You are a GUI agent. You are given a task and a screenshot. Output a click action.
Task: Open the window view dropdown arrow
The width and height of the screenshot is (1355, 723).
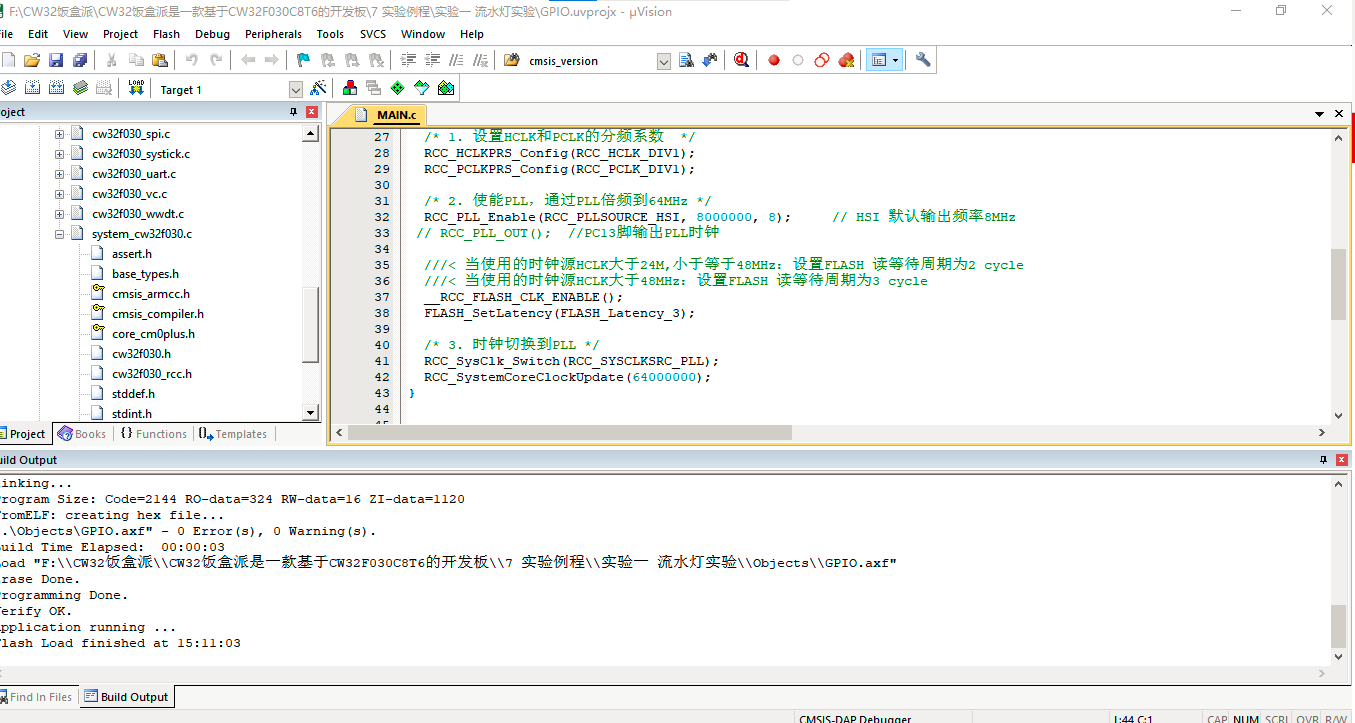(x=895, y=60)
